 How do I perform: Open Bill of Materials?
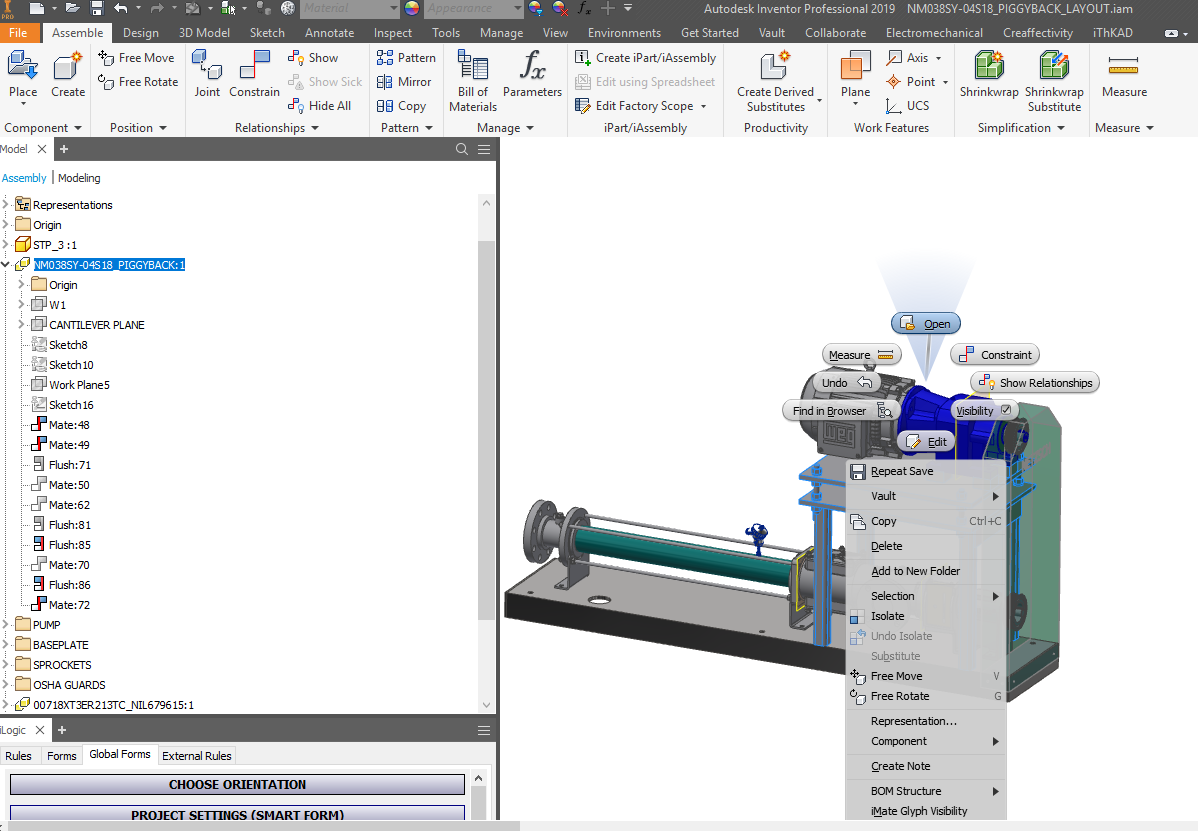[x=473, y=80]
